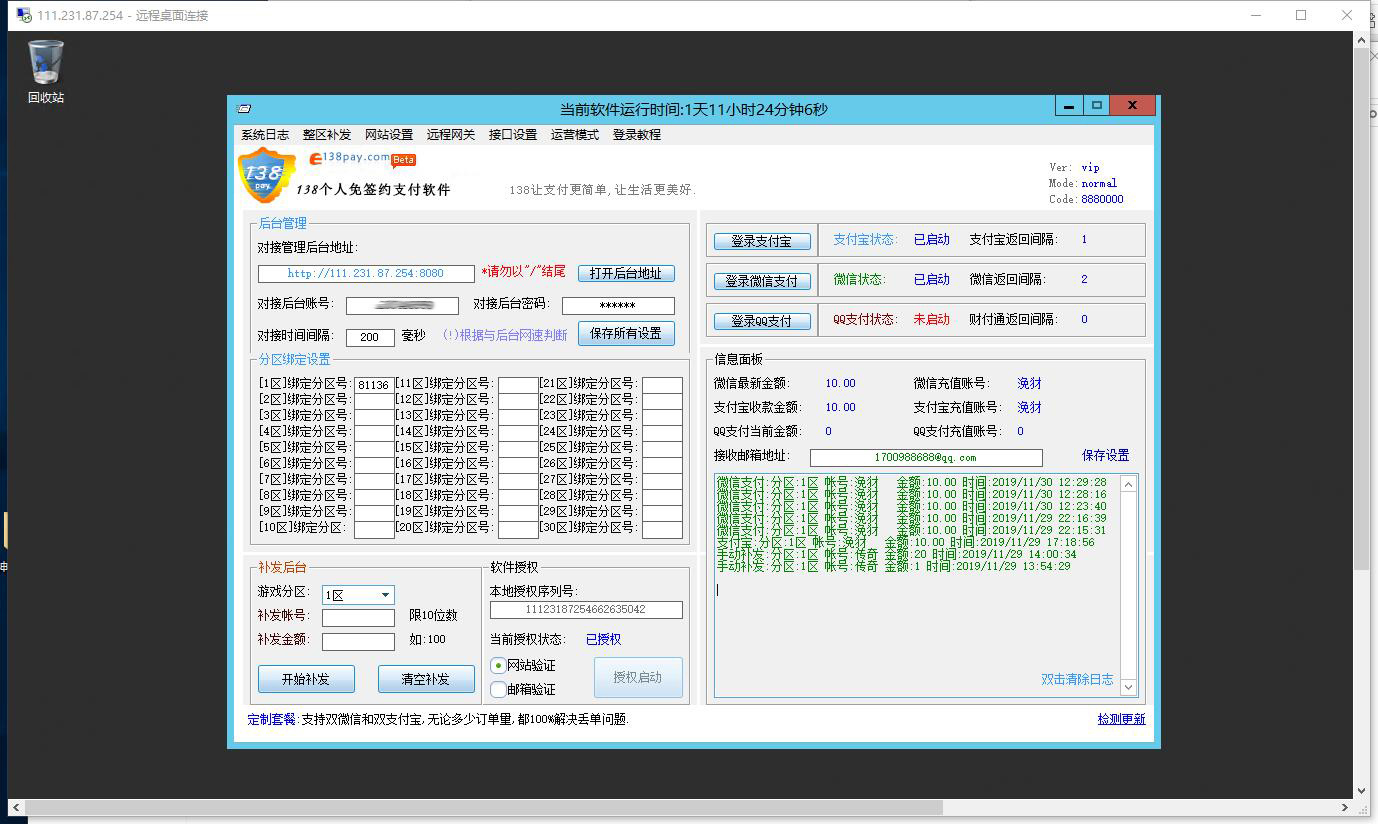Image resolution: width=1378 pixels, height=824 pixels.
Task: Click the 登录支付宝 button
Action: (x=761, y=241)
